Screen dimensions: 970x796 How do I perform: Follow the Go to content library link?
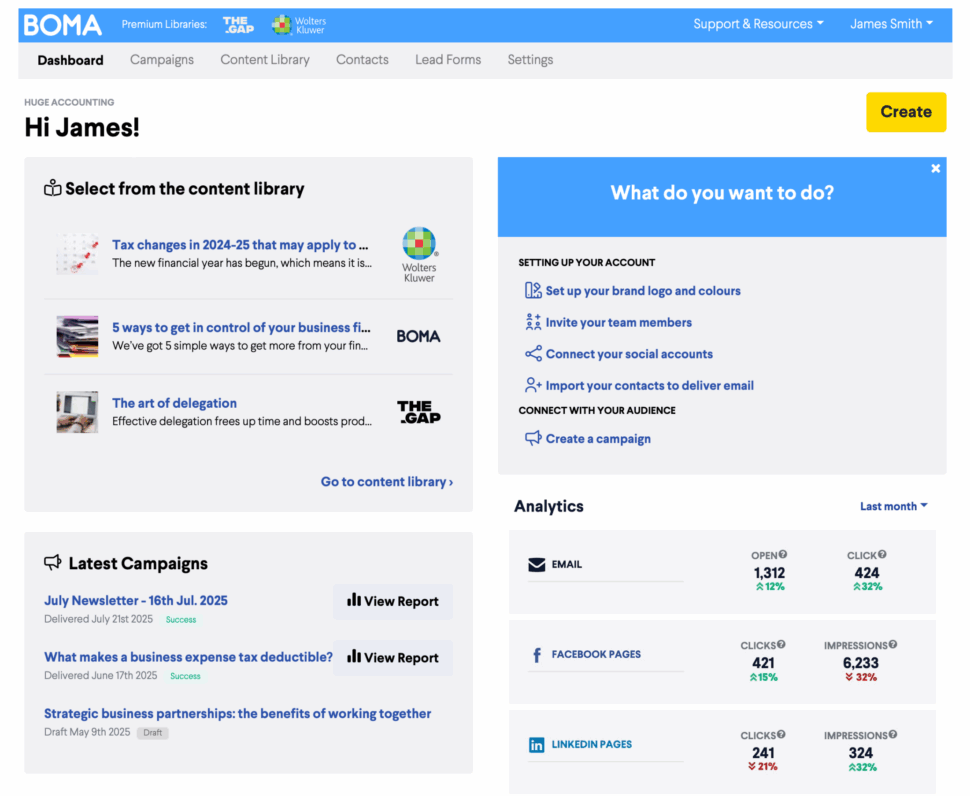[386, 482]
